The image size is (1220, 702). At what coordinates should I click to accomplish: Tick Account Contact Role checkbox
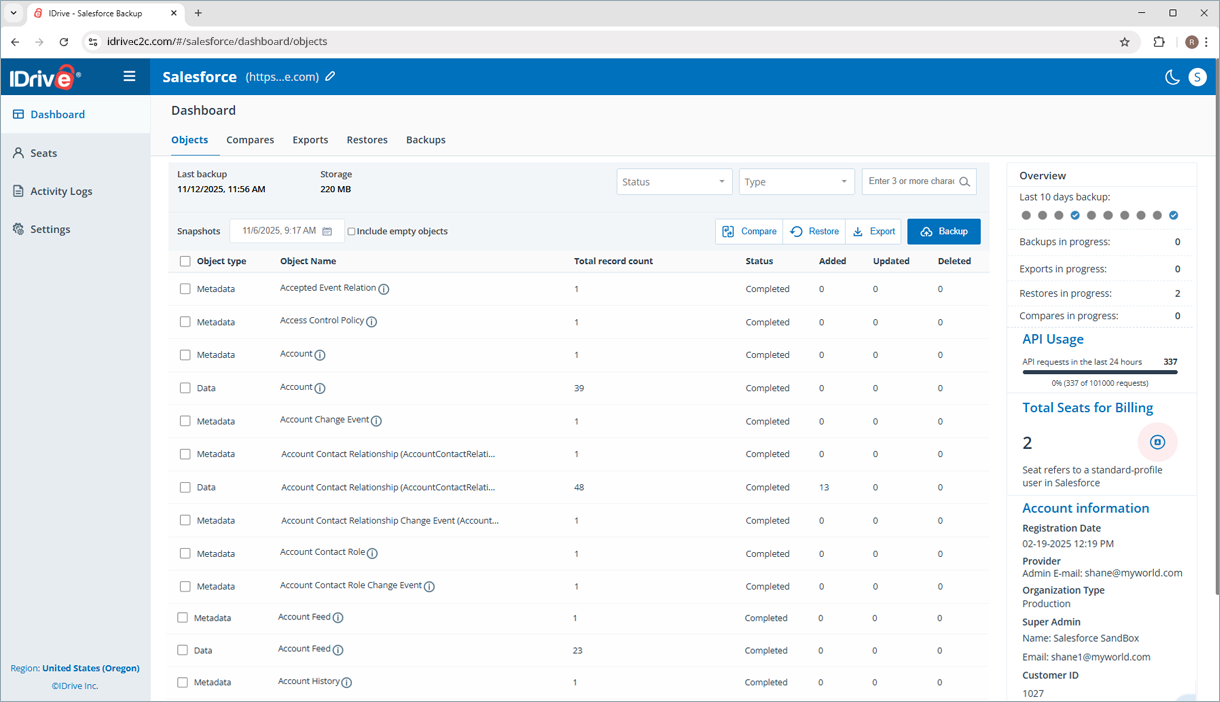pos(185,553)
